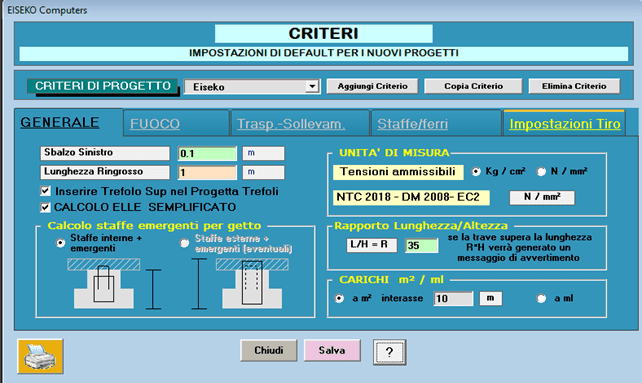642x383 pixels.
Task: Click the Calcolo staffe emergenti per getto heading
Action: (154, 226)
